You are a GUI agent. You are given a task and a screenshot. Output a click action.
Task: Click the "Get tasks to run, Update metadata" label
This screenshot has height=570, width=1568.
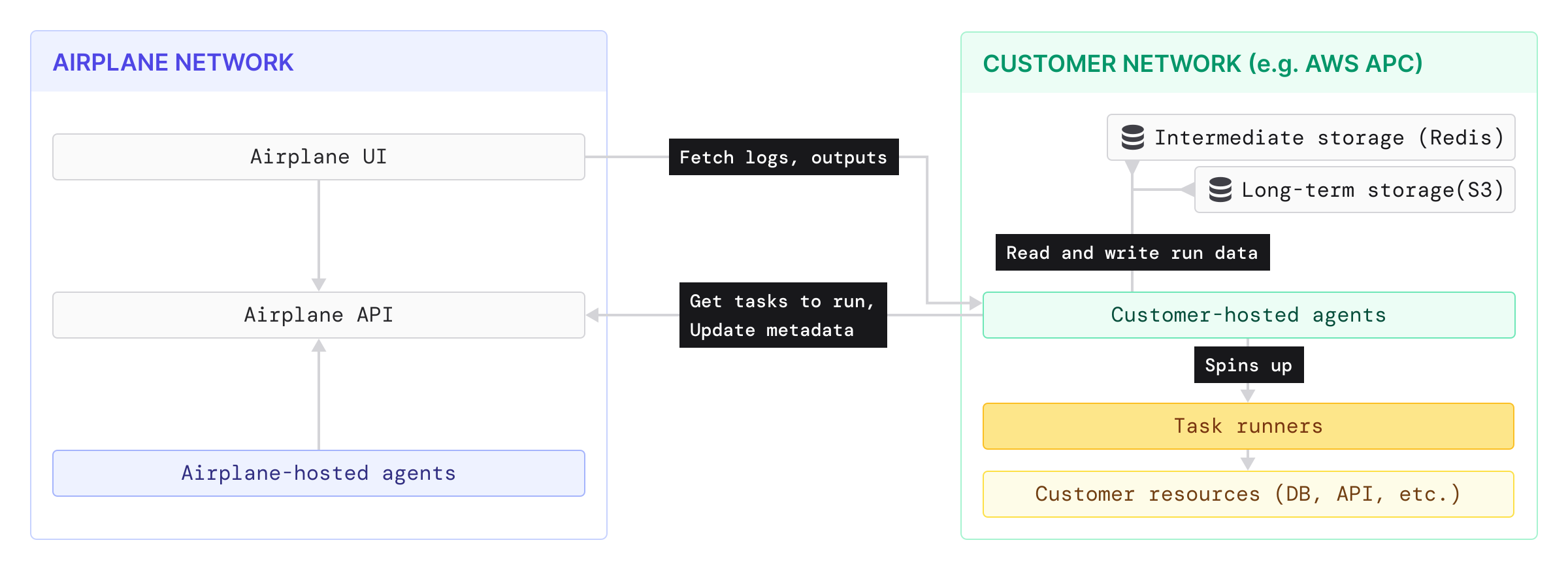click(x=783, y=315)
